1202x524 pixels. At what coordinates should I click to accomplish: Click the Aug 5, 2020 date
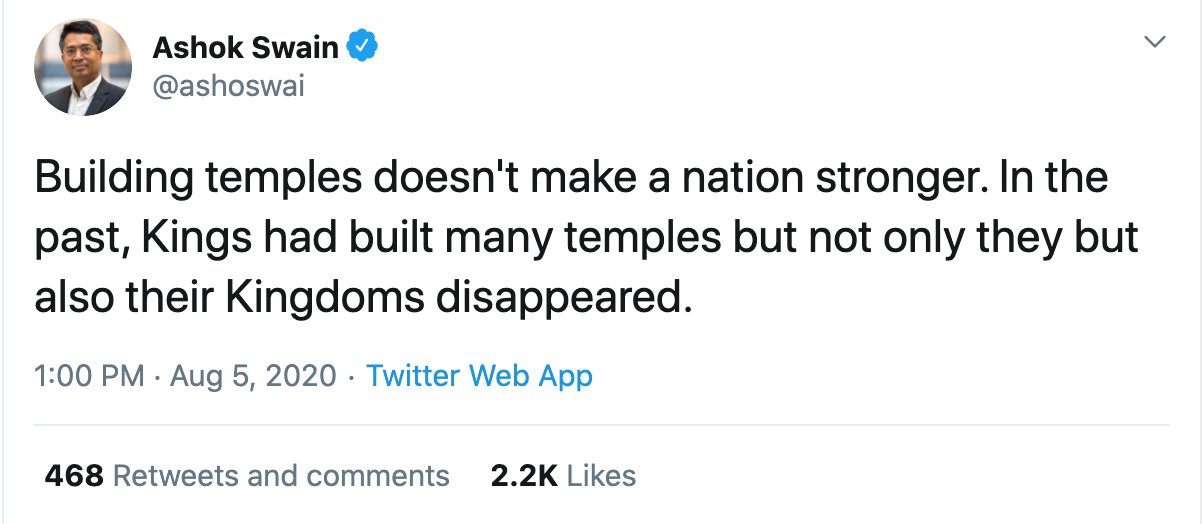point(253,376)
